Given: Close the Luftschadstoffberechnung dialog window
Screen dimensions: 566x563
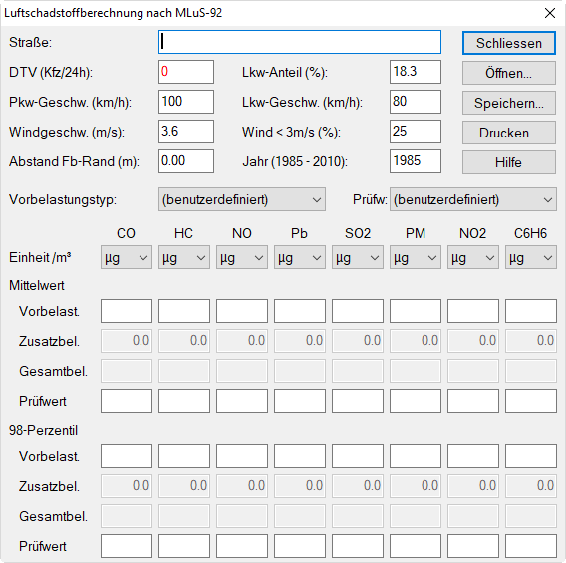Looking at the screenshot, I should [x=550, y=13].
